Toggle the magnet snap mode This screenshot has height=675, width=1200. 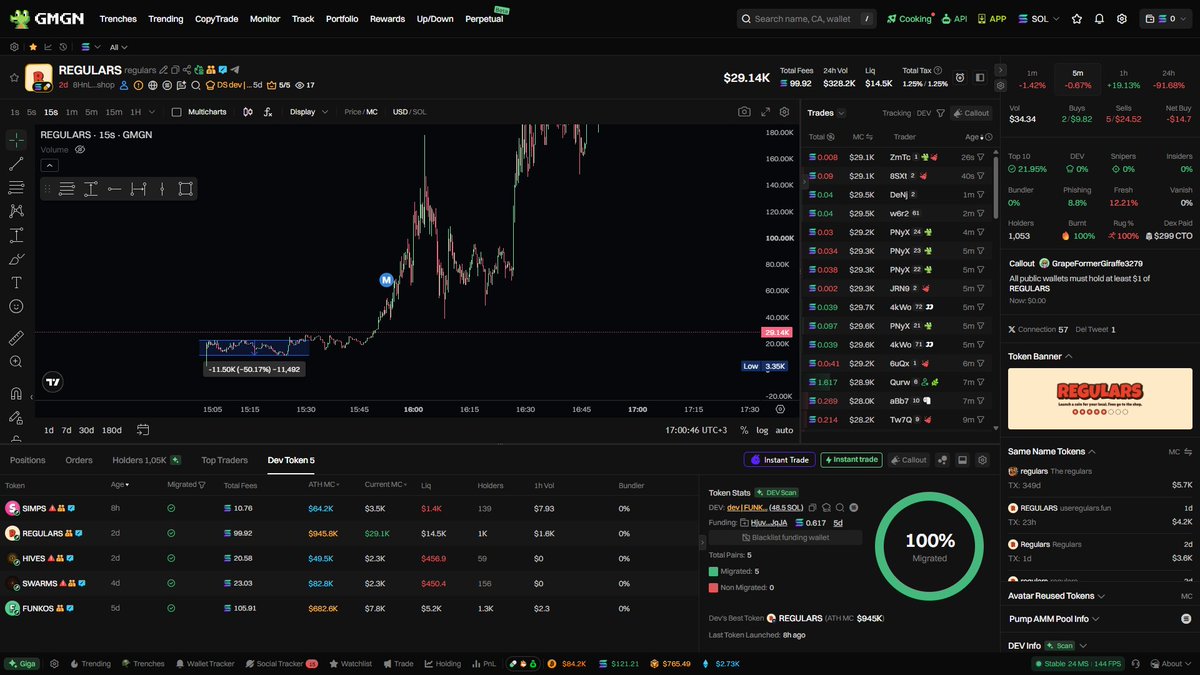(x=16, y=393)
